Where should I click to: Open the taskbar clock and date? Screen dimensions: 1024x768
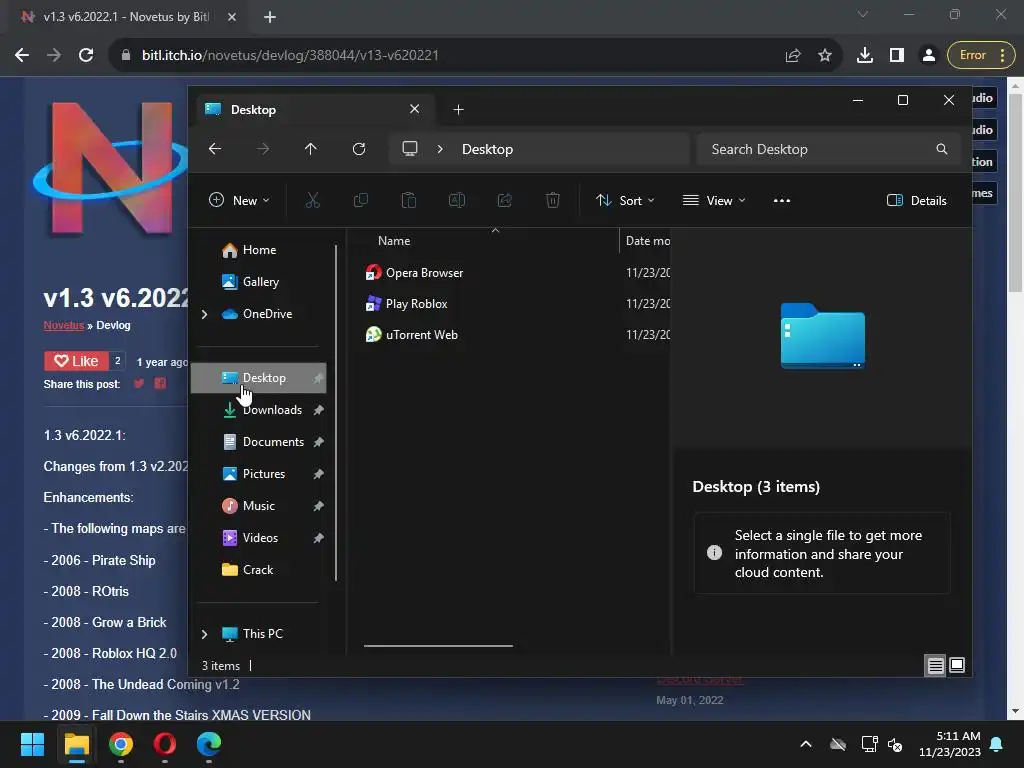coord(950,744)
